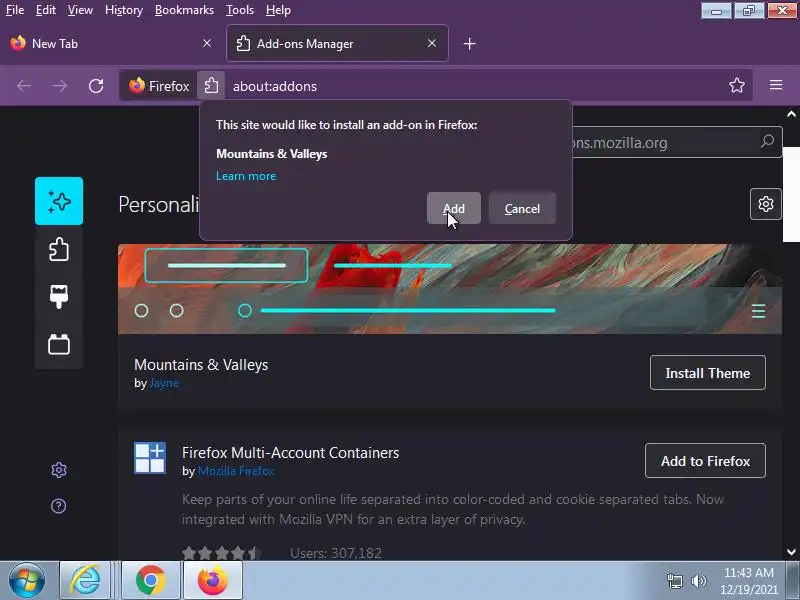Image resolution: width=800 pixels, height=600 pixels.
Task: Open the Bookmarks menu
Action: click(x=184, y=10)
